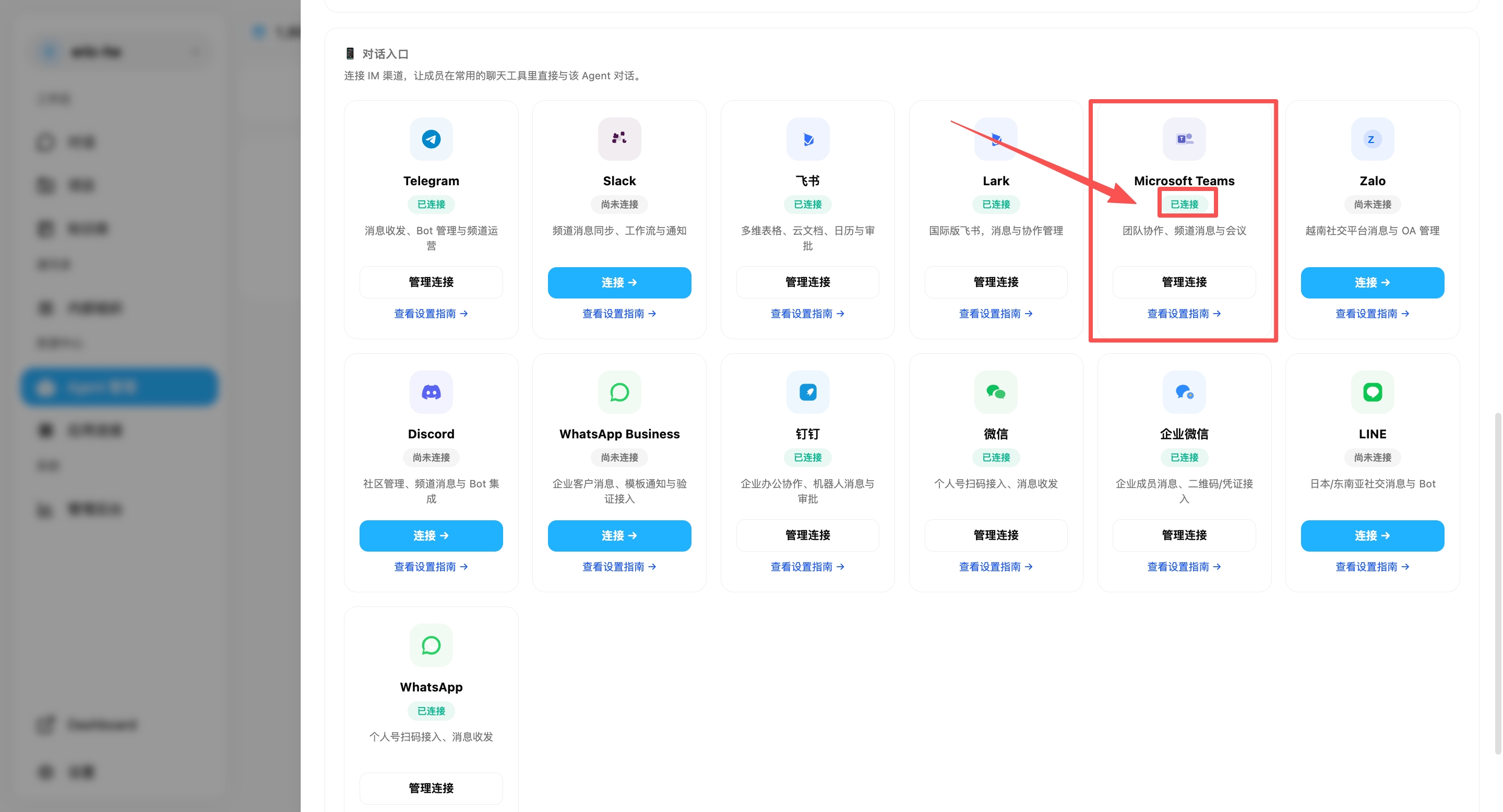Connect Zalo with the 连接 button
This screenshot has height=812, width=1503.
coord(1373,282)
